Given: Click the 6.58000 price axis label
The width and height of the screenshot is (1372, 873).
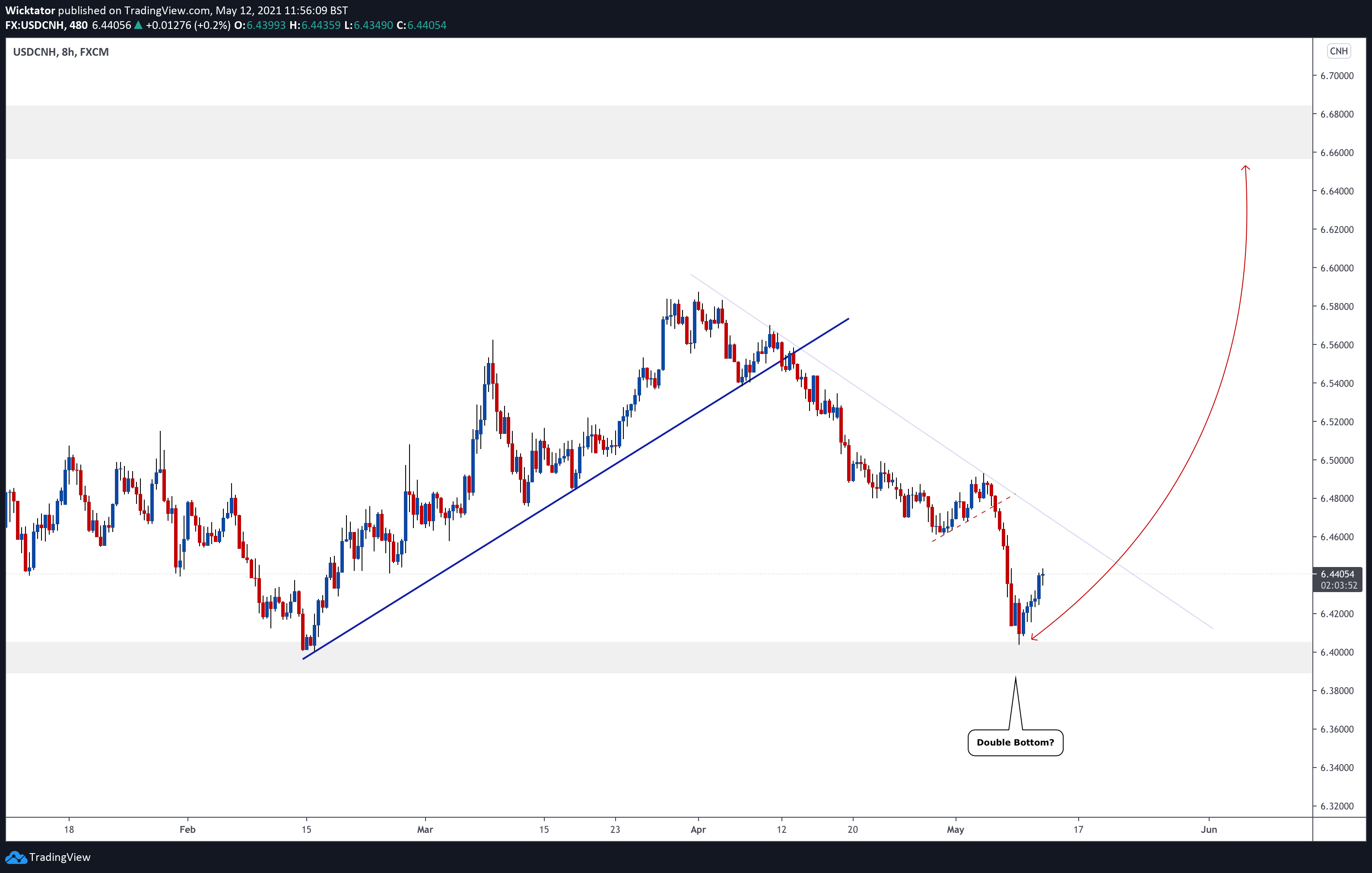Looking at the screenshot, I should click(x=1337, y=306).
